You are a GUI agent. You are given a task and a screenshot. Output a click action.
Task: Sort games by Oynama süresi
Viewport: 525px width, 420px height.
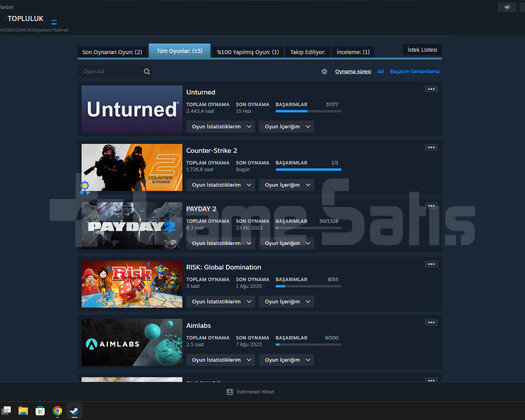(x=353, y=71)
